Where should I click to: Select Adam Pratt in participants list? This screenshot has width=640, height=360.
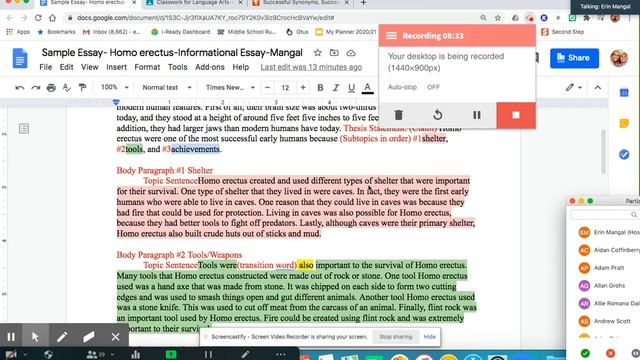coord(608,268)
